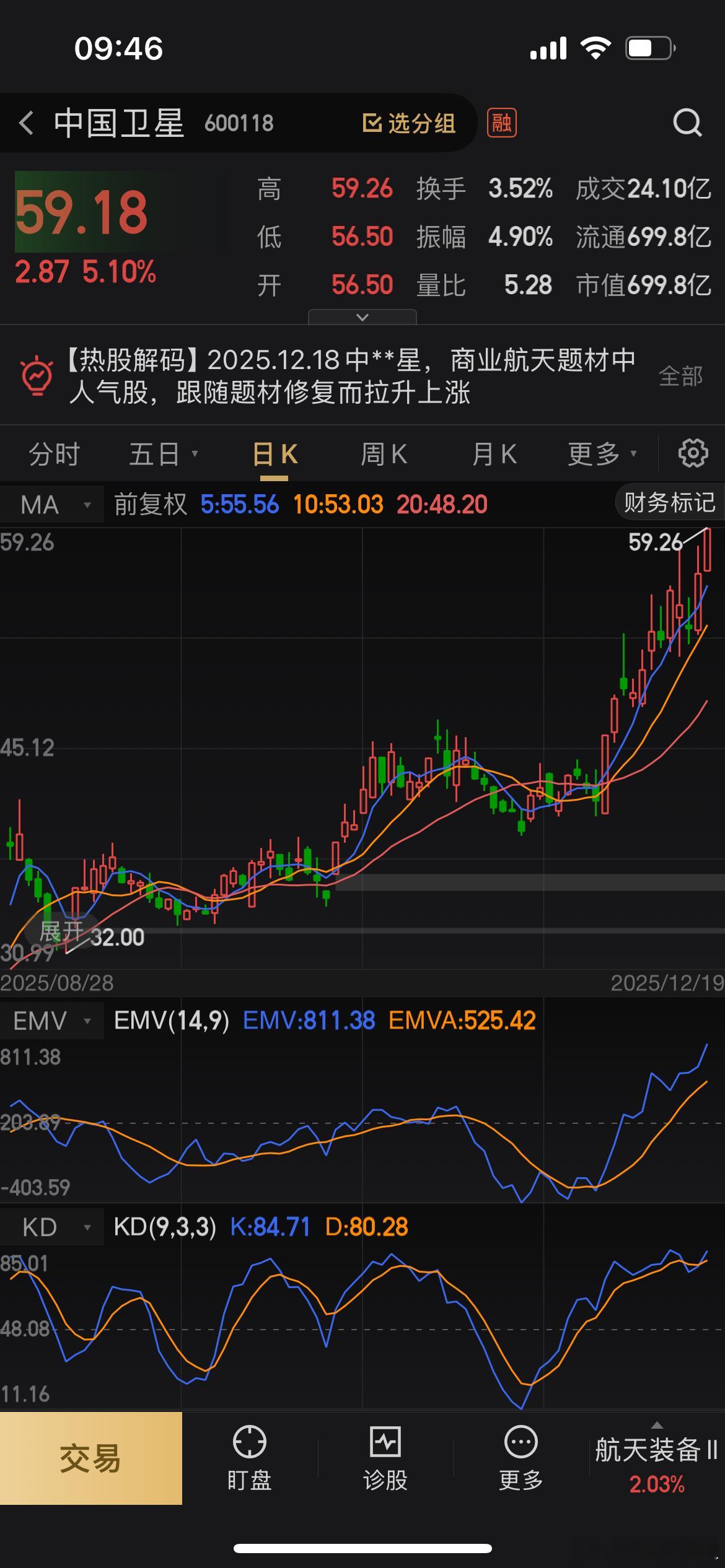725x1568 pixels.
Task: Tap 换手 3.52% turnover value
Action: coord(484,188)
